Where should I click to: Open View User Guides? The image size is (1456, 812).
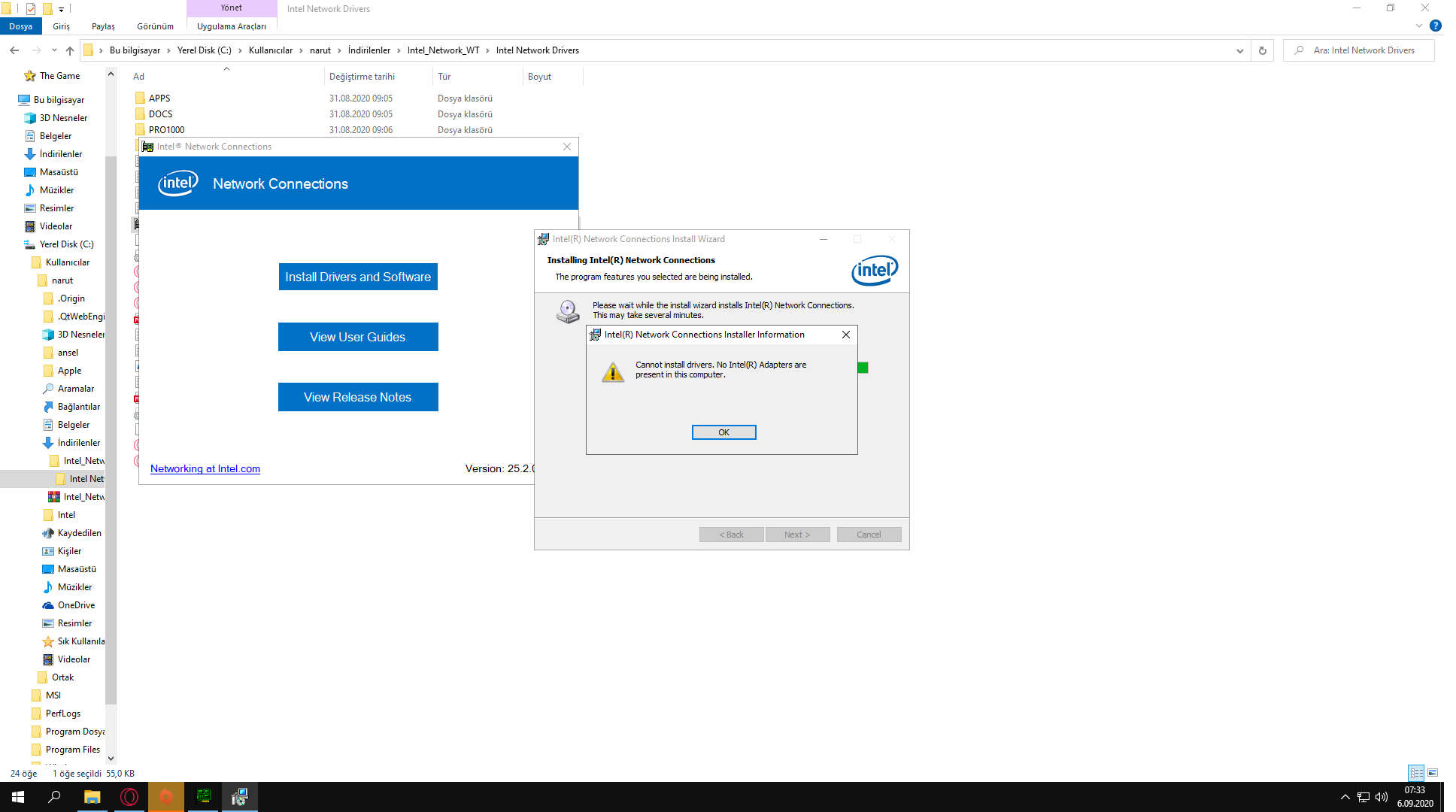(358, 337)
